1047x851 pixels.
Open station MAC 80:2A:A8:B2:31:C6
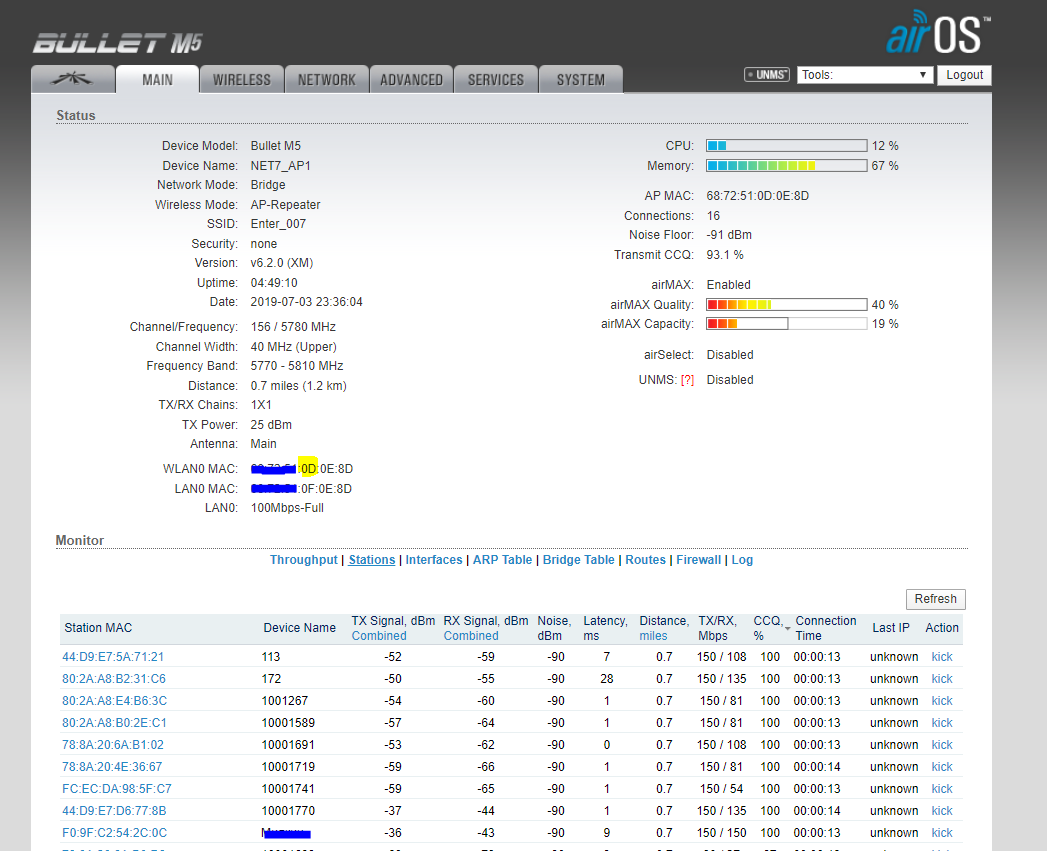tap(114, 679)
